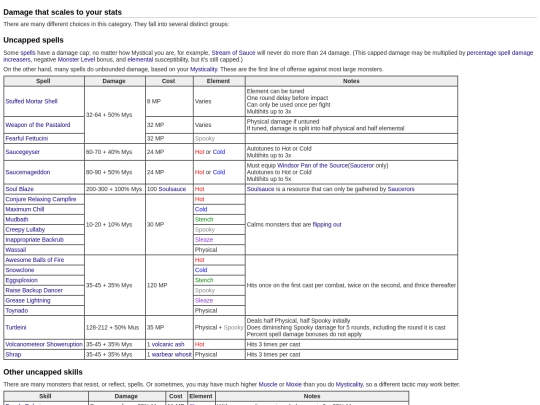Follow the Mysticality link above the spells table
The width and height of the screenshot is (540, 405).
click(x=204, y=69)
